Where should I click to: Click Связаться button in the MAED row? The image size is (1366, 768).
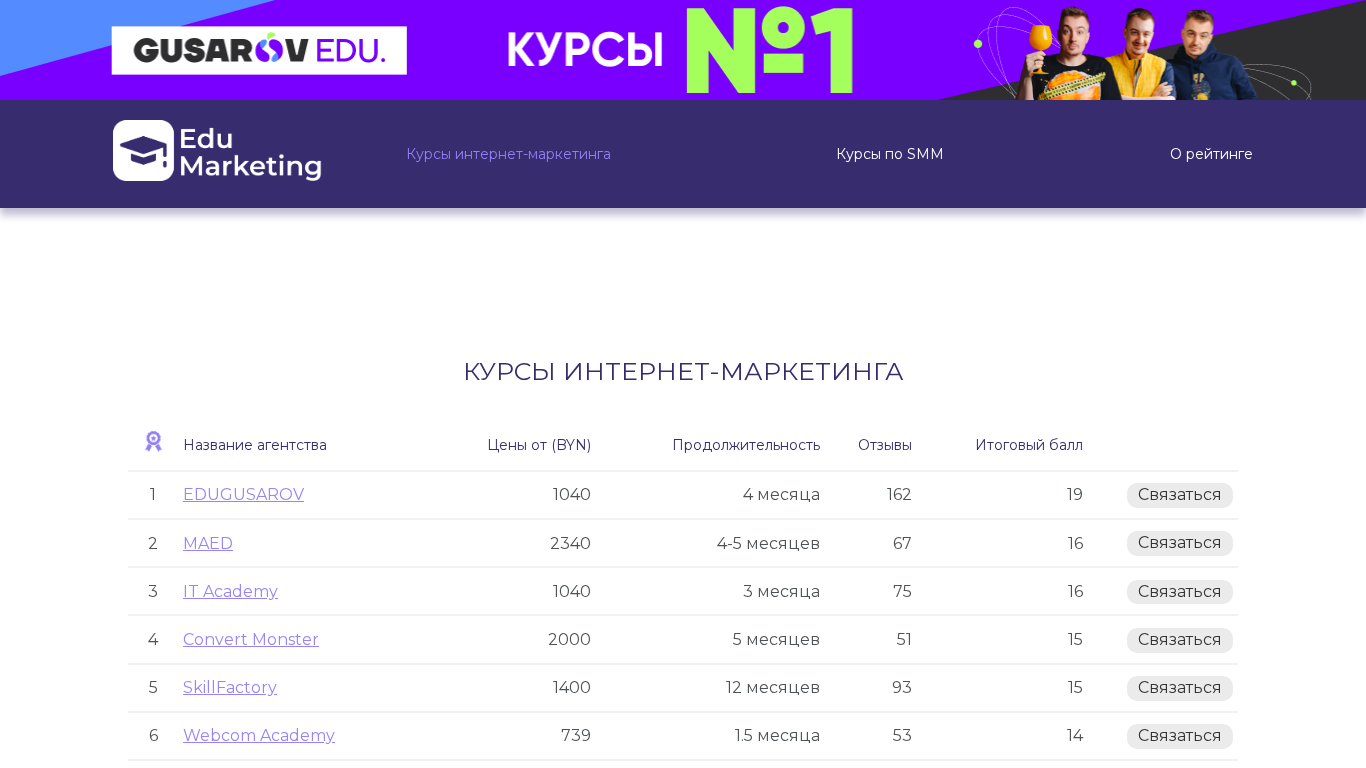[x=1180, y=543]
